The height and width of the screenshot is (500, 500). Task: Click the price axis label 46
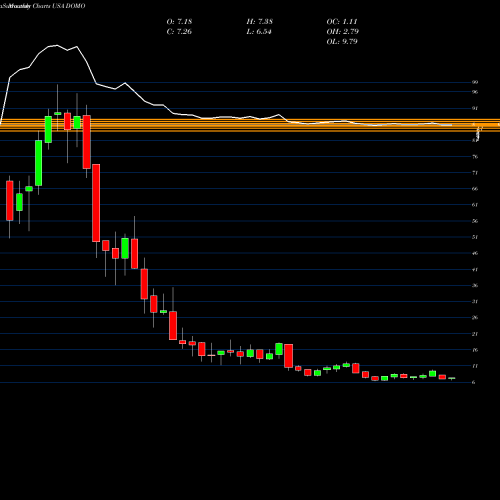click(475, 253)
